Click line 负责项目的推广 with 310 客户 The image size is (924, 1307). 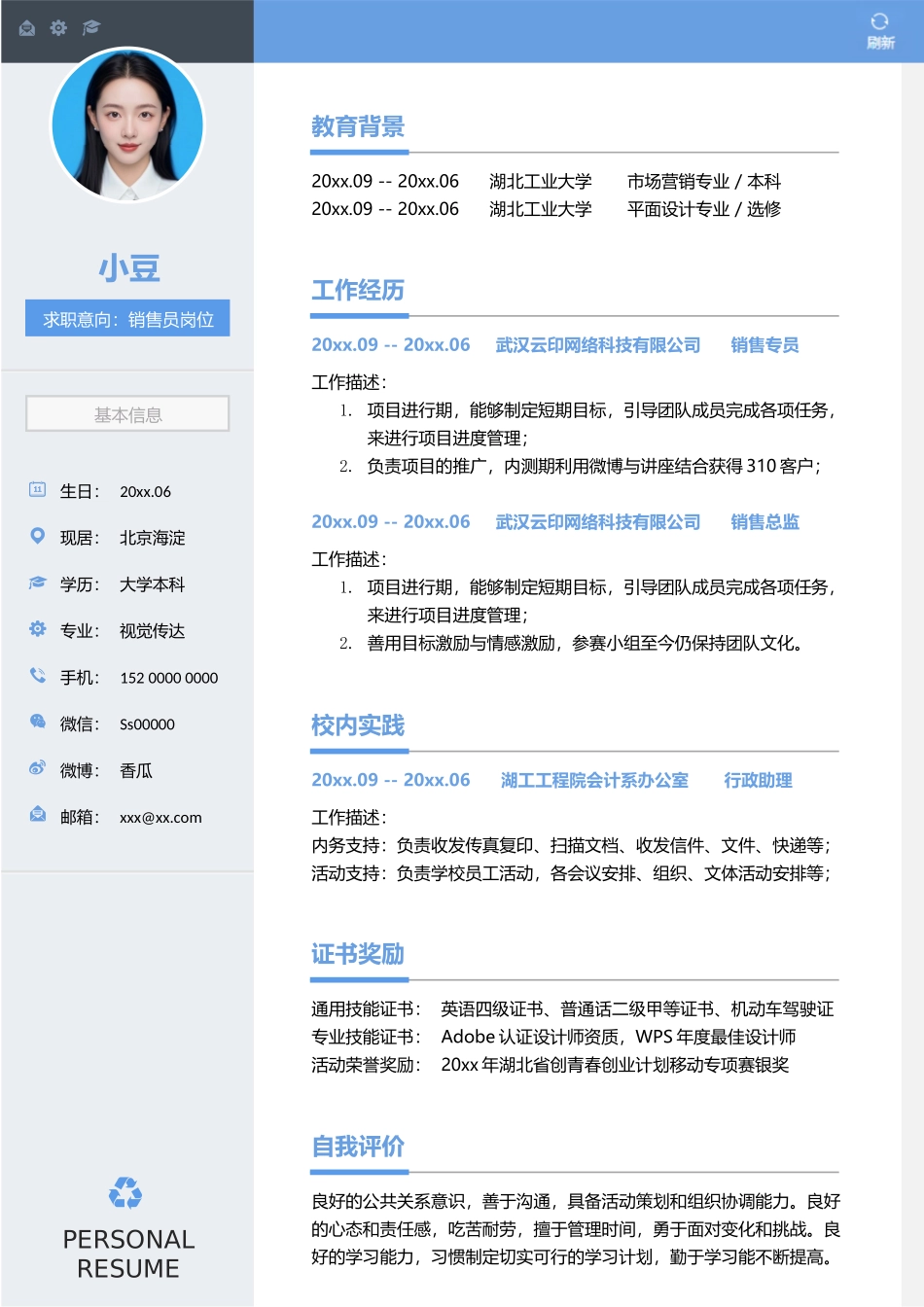coord(594,466)
